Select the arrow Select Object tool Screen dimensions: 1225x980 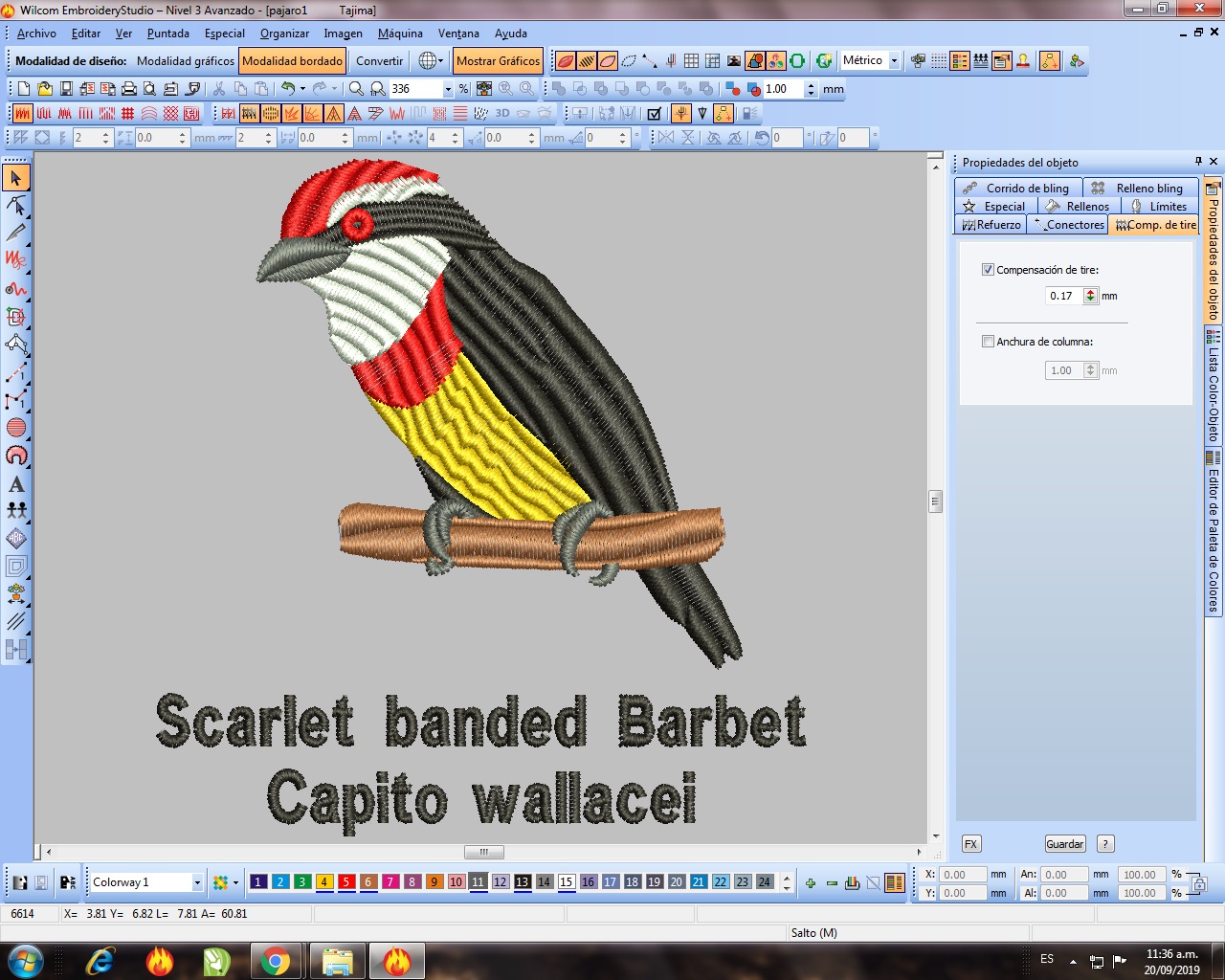coord(16,178)
